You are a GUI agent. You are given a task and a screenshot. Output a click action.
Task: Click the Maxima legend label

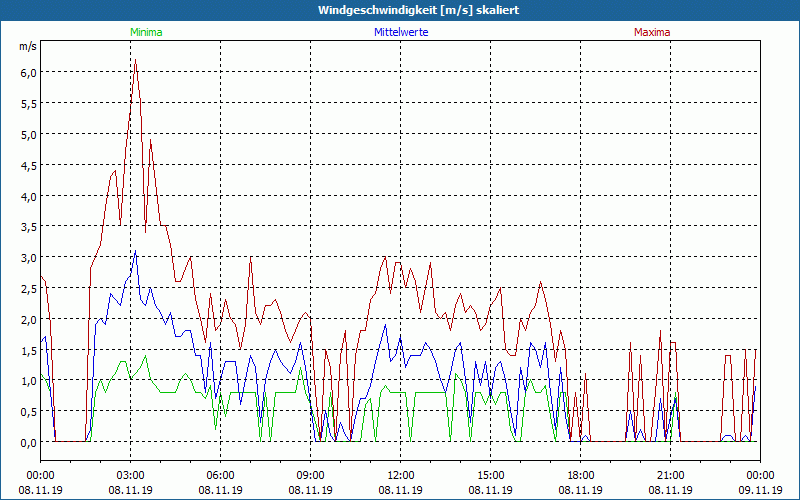click(x=652, y=32)
